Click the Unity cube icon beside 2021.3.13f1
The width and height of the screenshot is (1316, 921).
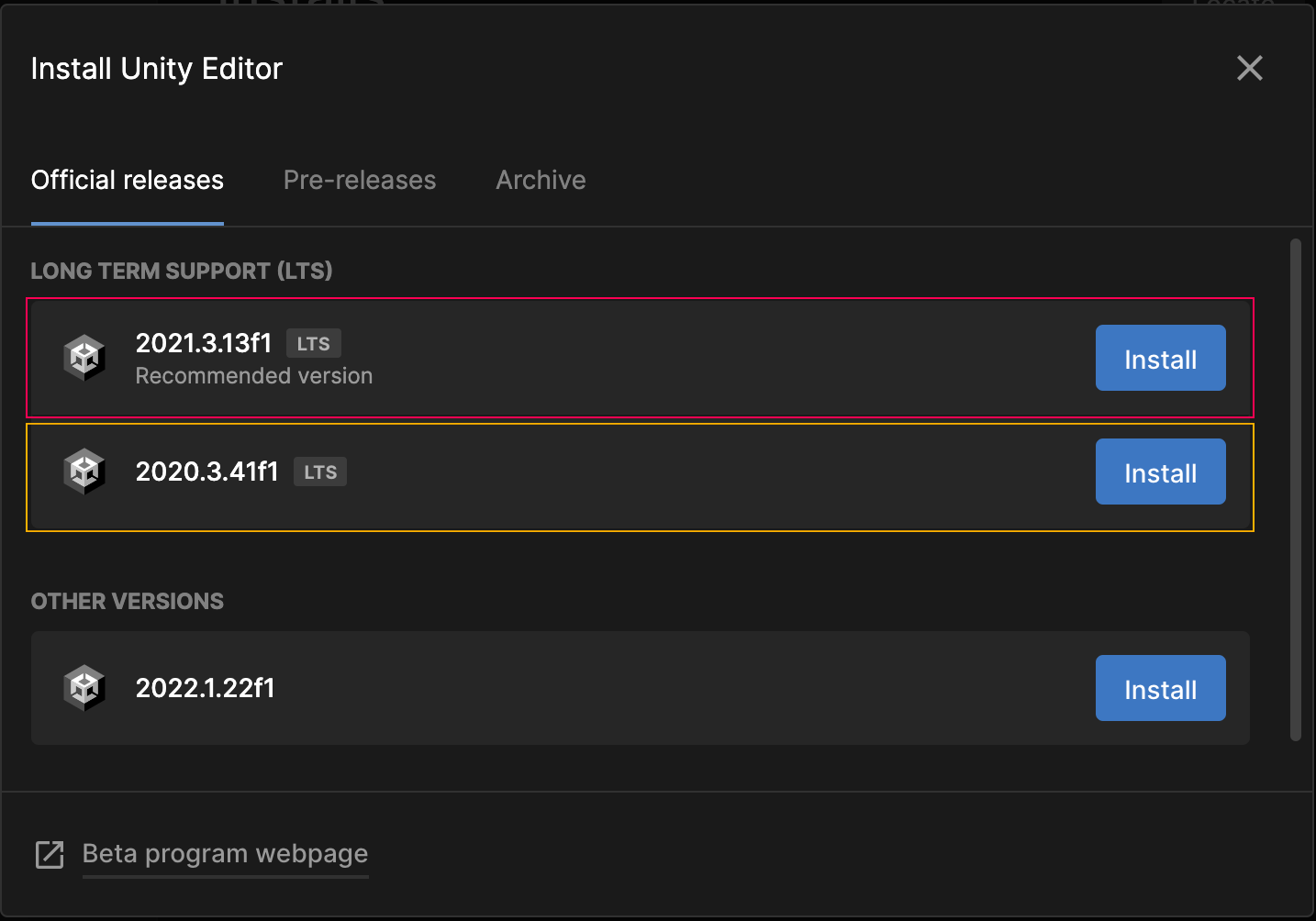coord(84,358)
